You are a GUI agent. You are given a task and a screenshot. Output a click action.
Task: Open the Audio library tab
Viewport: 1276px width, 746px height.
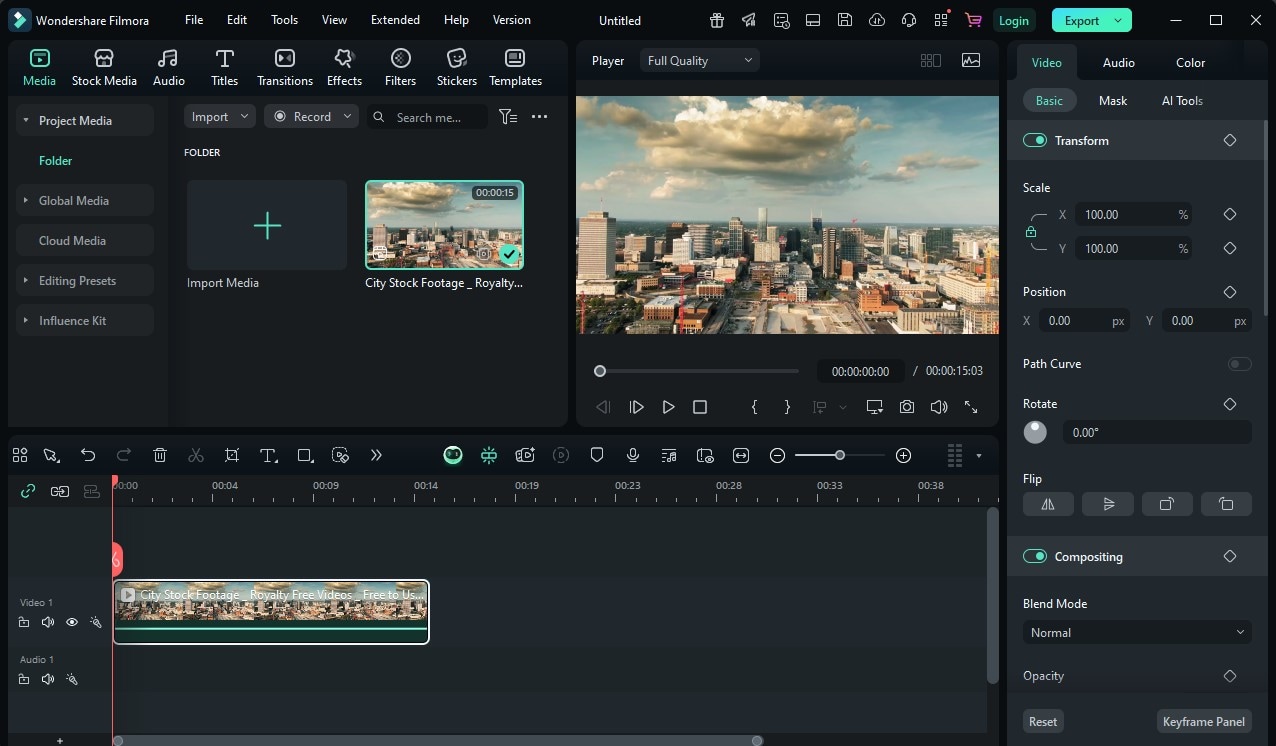[168, 67]
